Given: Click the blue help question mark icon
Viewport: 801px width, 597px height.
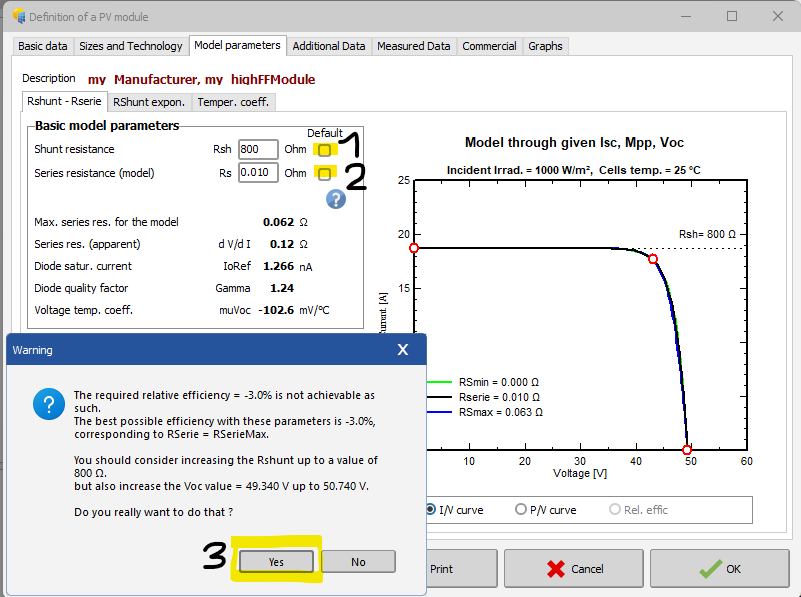Looking at the screenshot, I should click(x=336, y=198).
